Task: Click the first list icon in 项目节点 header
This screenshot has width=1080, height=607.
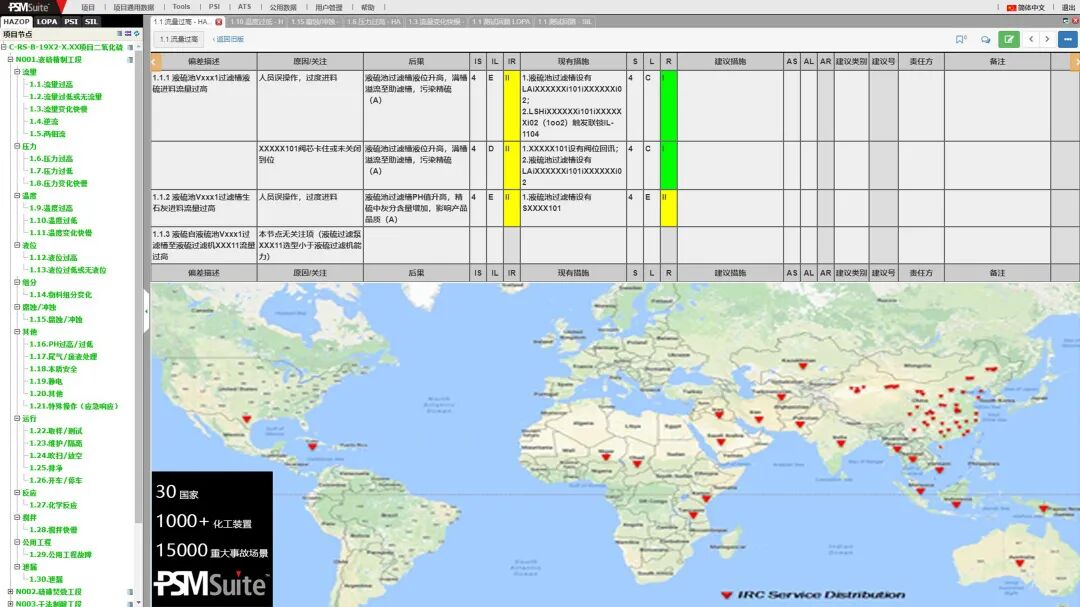Action: [120, 33]
